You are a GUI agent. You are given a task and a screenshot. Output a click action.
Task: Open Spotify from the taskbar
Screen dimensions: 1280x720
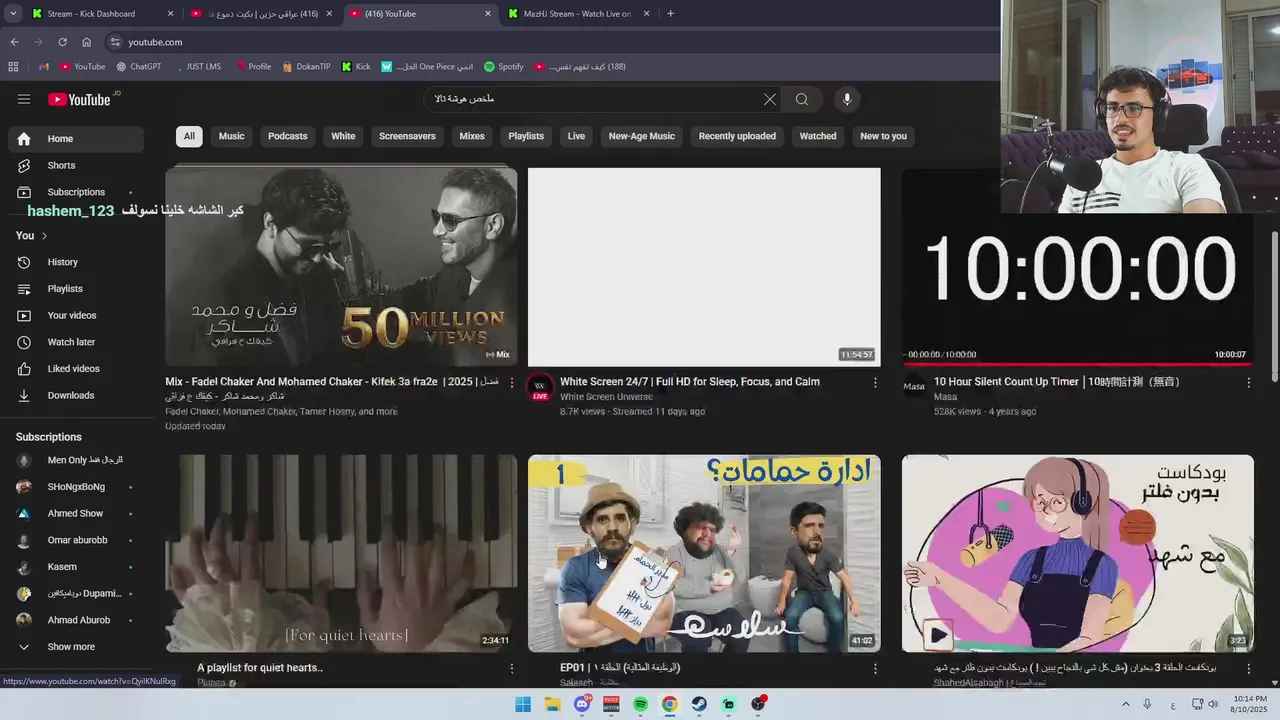point(641,704)
